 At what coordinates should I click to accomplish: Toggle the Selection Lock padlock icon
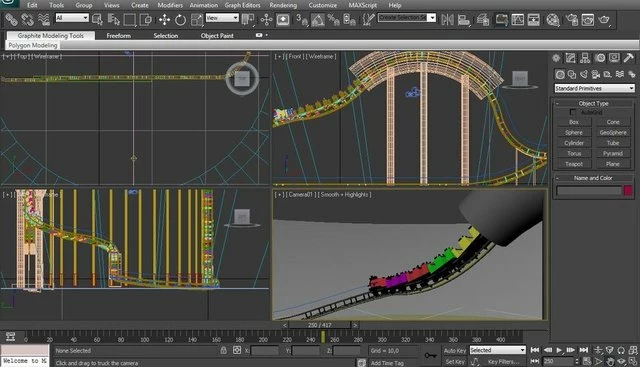223,350
